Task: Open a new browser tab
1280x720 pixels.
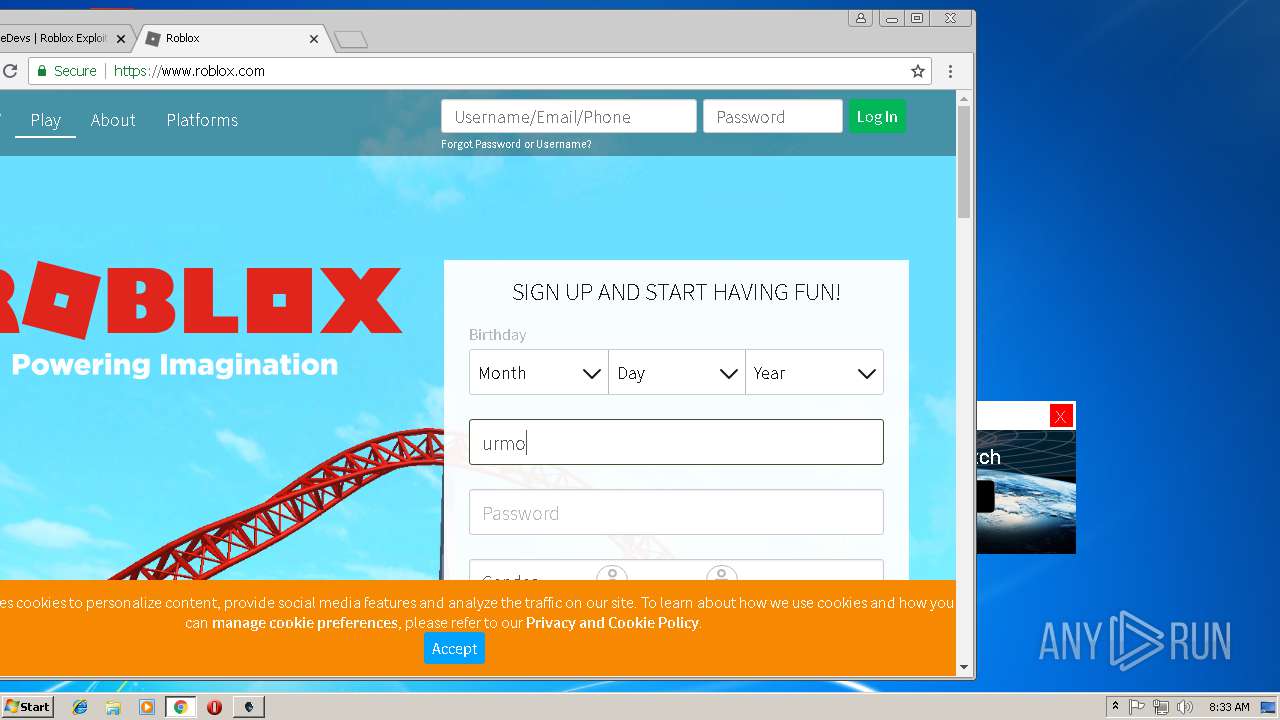Action: pyautogui.click(x=350, y=39)
